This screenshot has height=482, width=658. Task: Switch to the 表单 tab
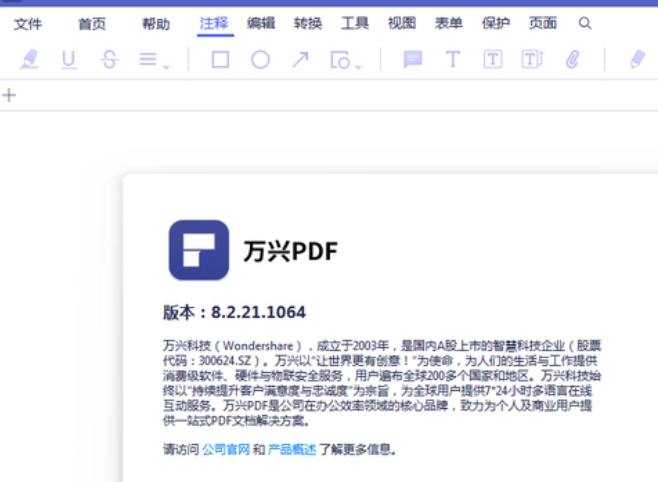(449, 23)
